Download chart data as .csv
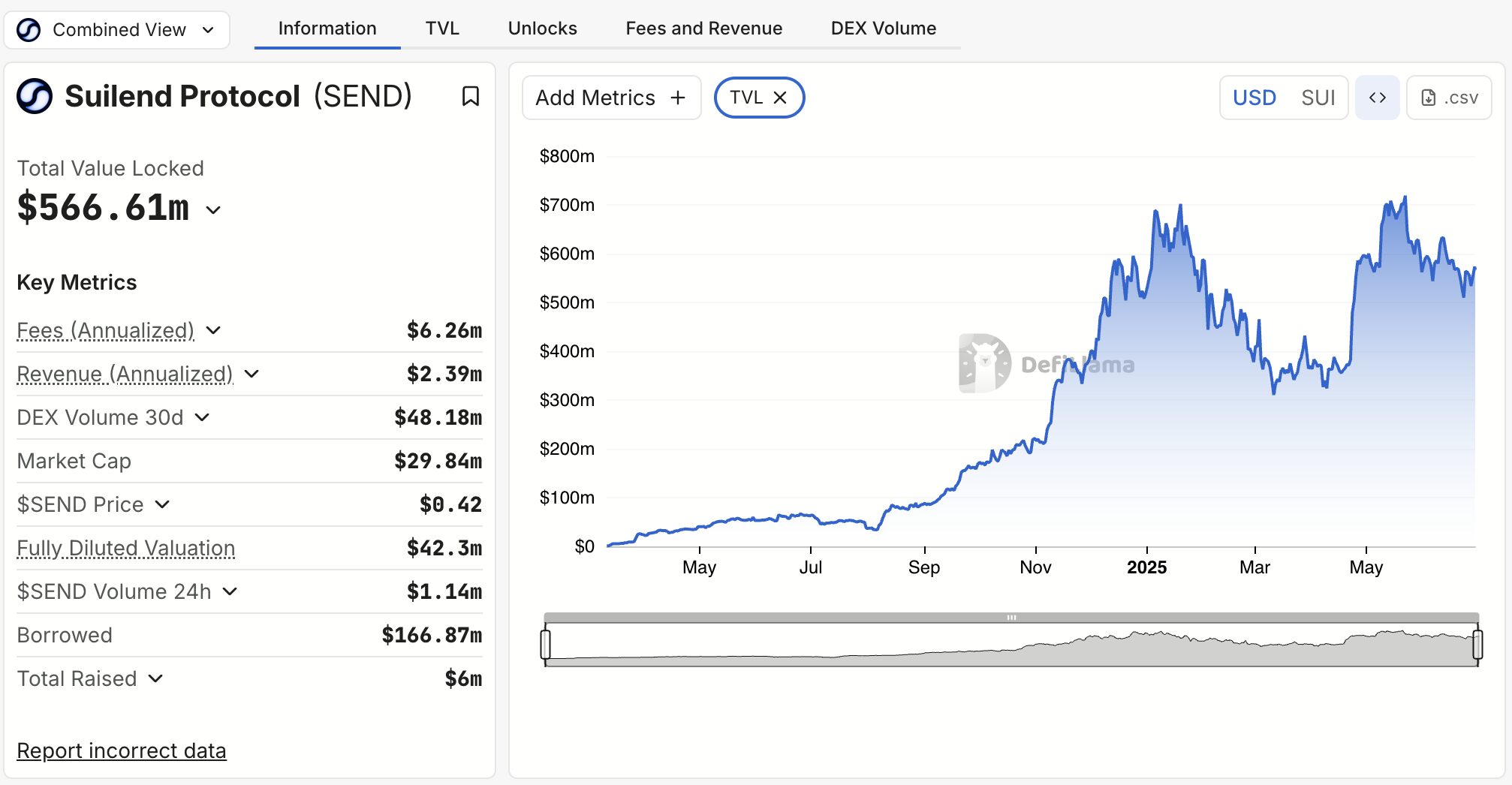 point(1449,98)
